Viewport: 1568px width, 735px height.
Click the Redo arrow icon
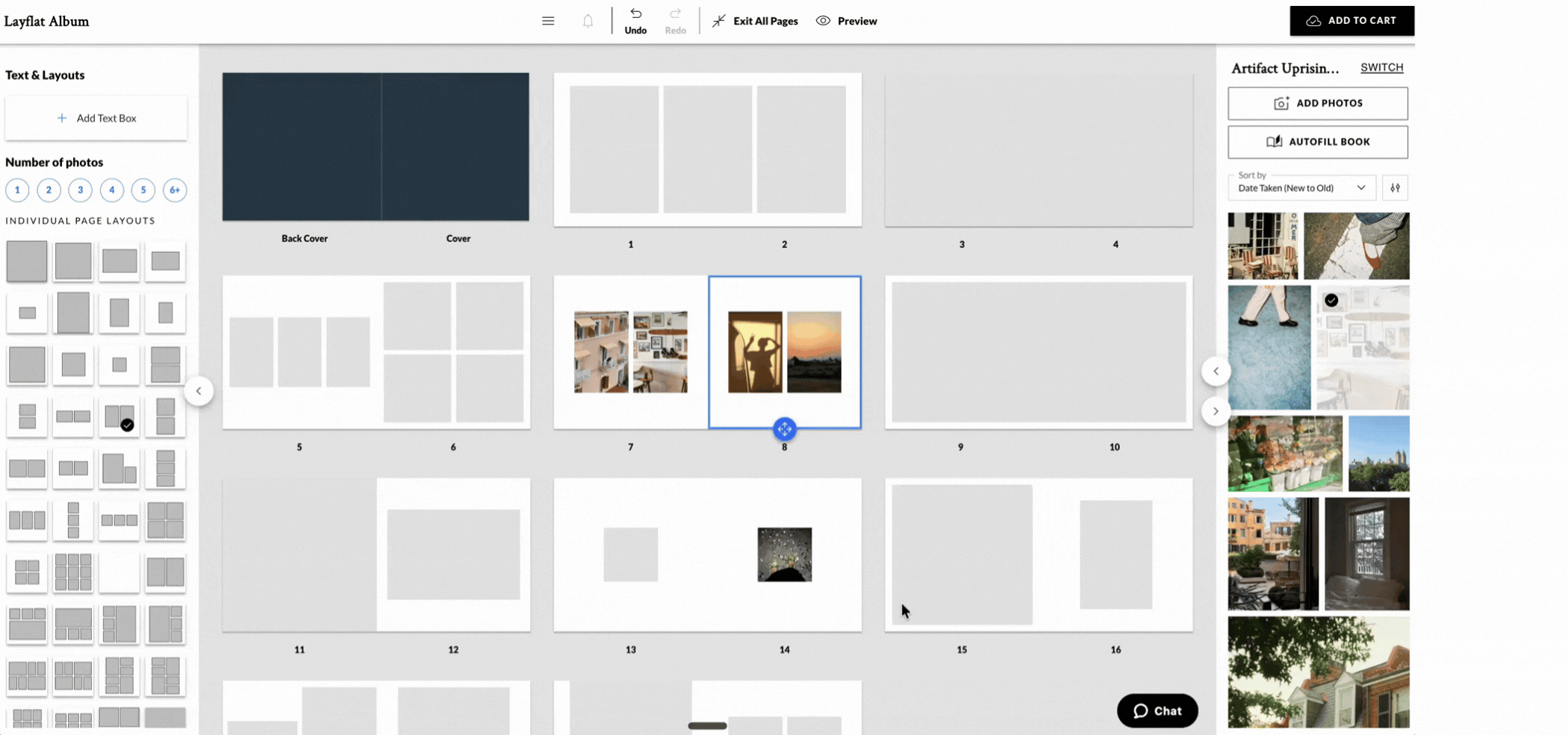675,14
